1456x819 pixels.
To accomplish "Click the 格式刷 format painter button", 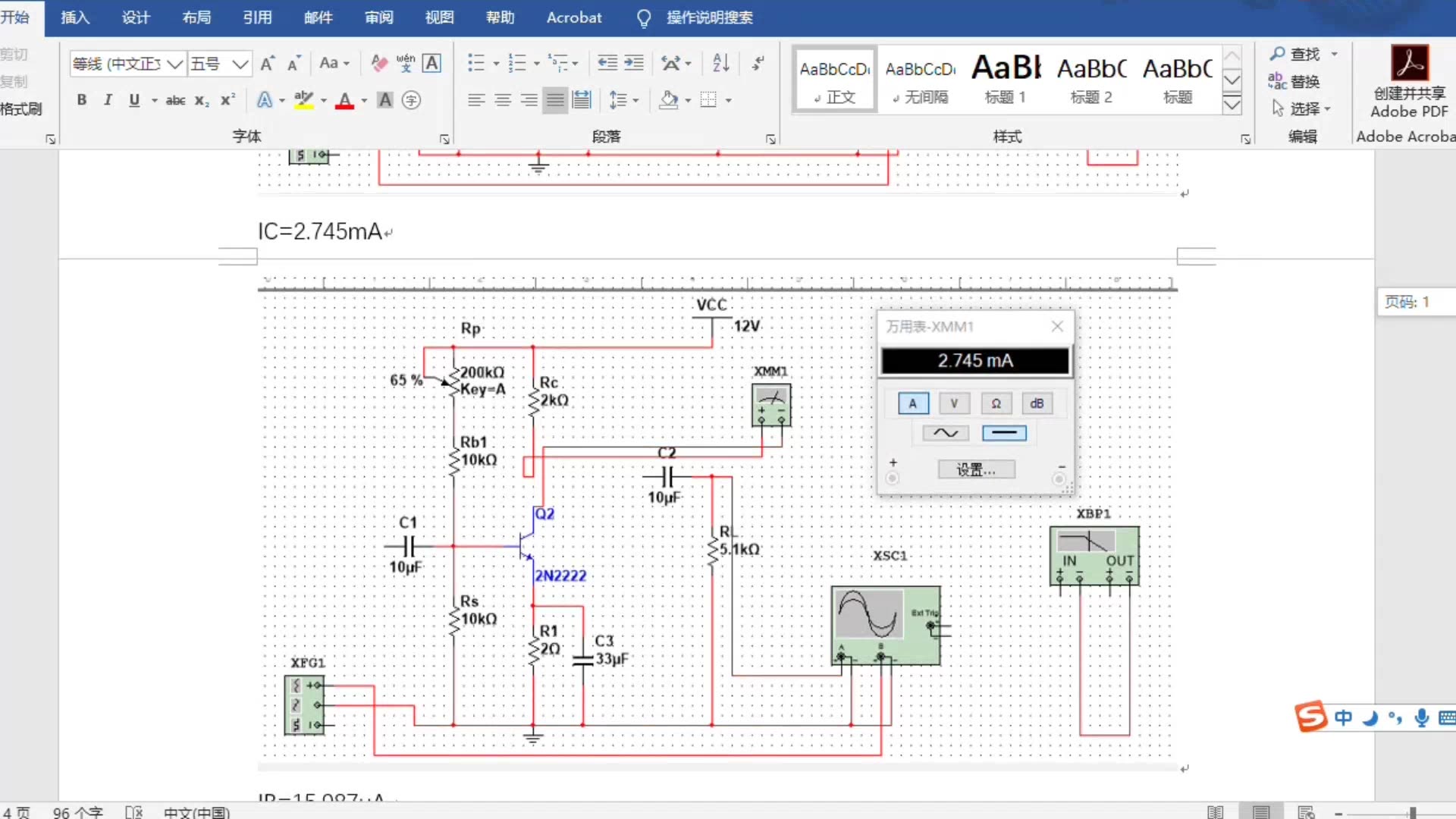I will click(x=21, y=108).
